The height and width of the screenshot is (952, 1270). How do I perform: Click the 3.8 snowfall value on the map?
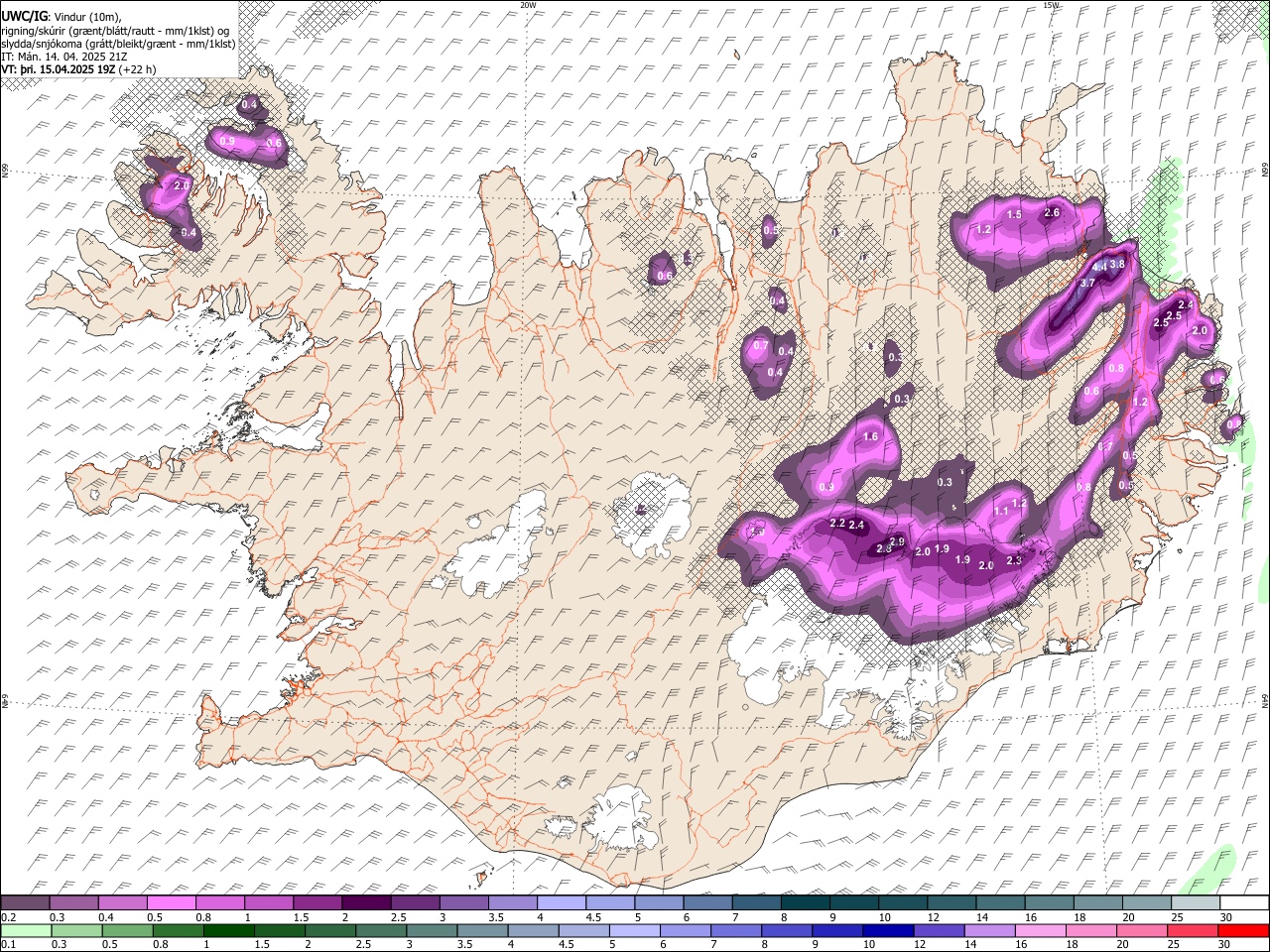click(x=1117, y=265)
